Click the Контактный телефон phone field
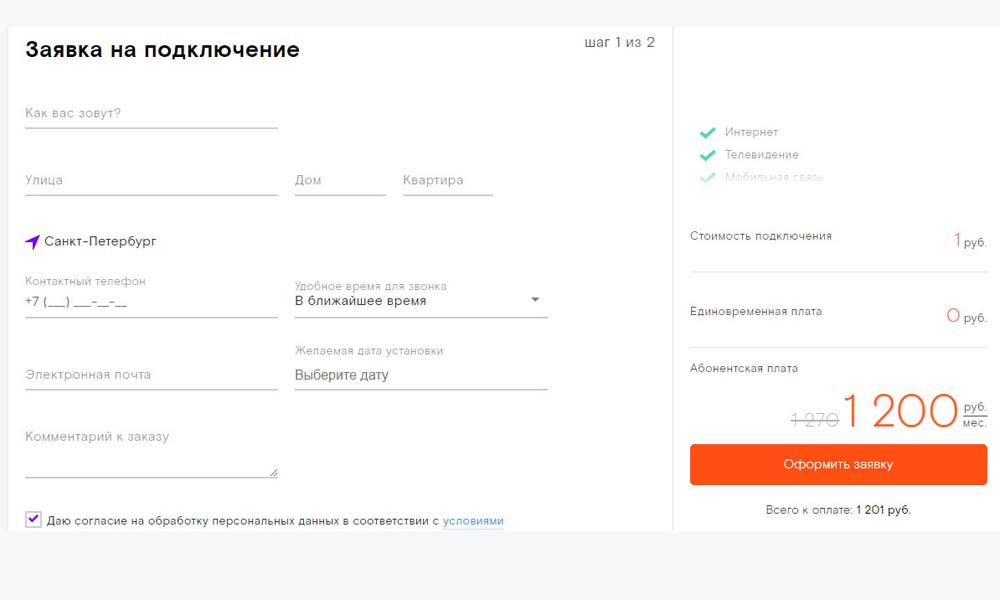The width and height of the screenshot is (1000, 600). 151,301
